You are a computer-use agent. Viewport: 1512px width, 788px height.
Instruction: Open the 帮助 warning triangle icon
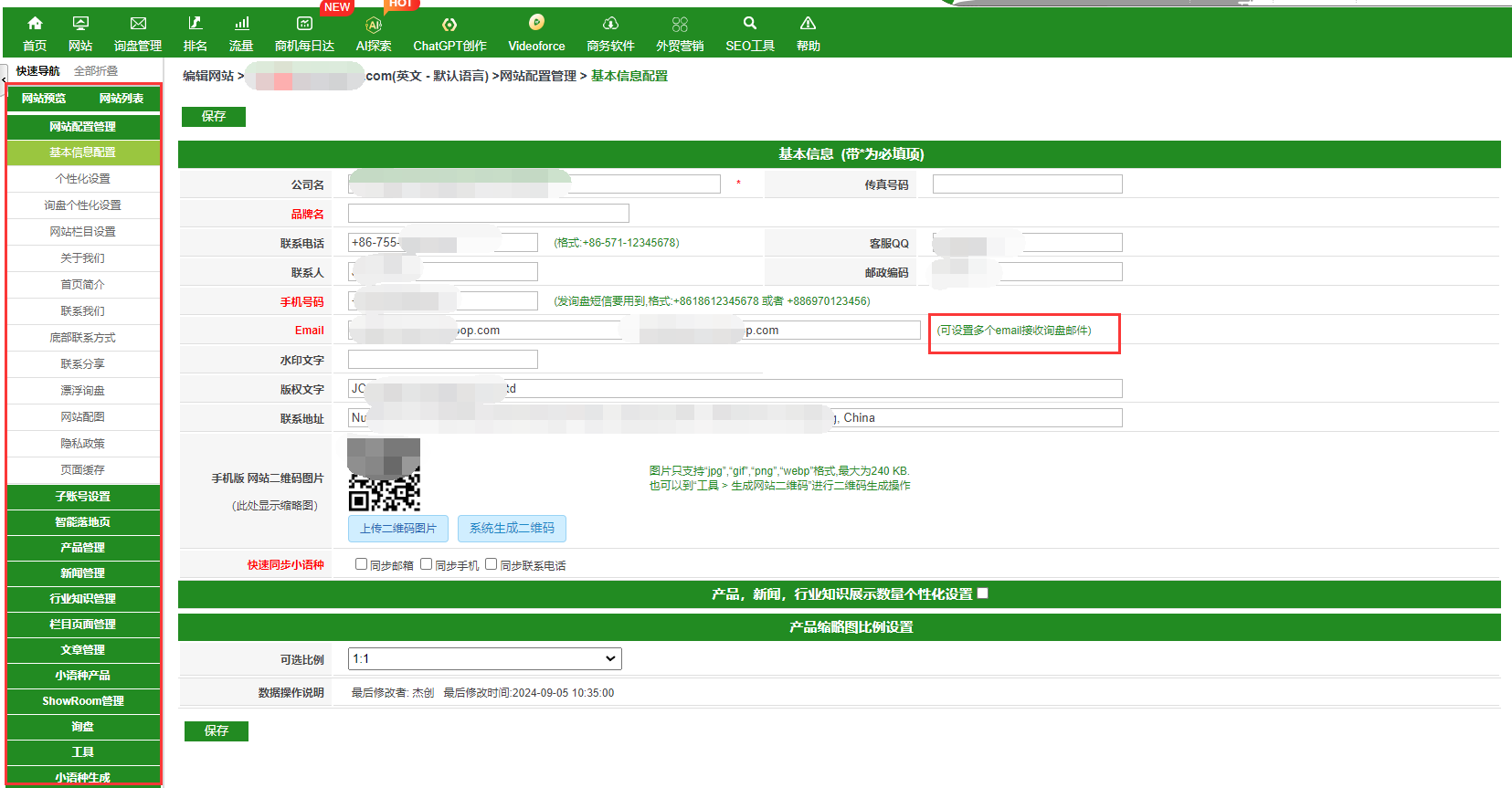(808, 24)
